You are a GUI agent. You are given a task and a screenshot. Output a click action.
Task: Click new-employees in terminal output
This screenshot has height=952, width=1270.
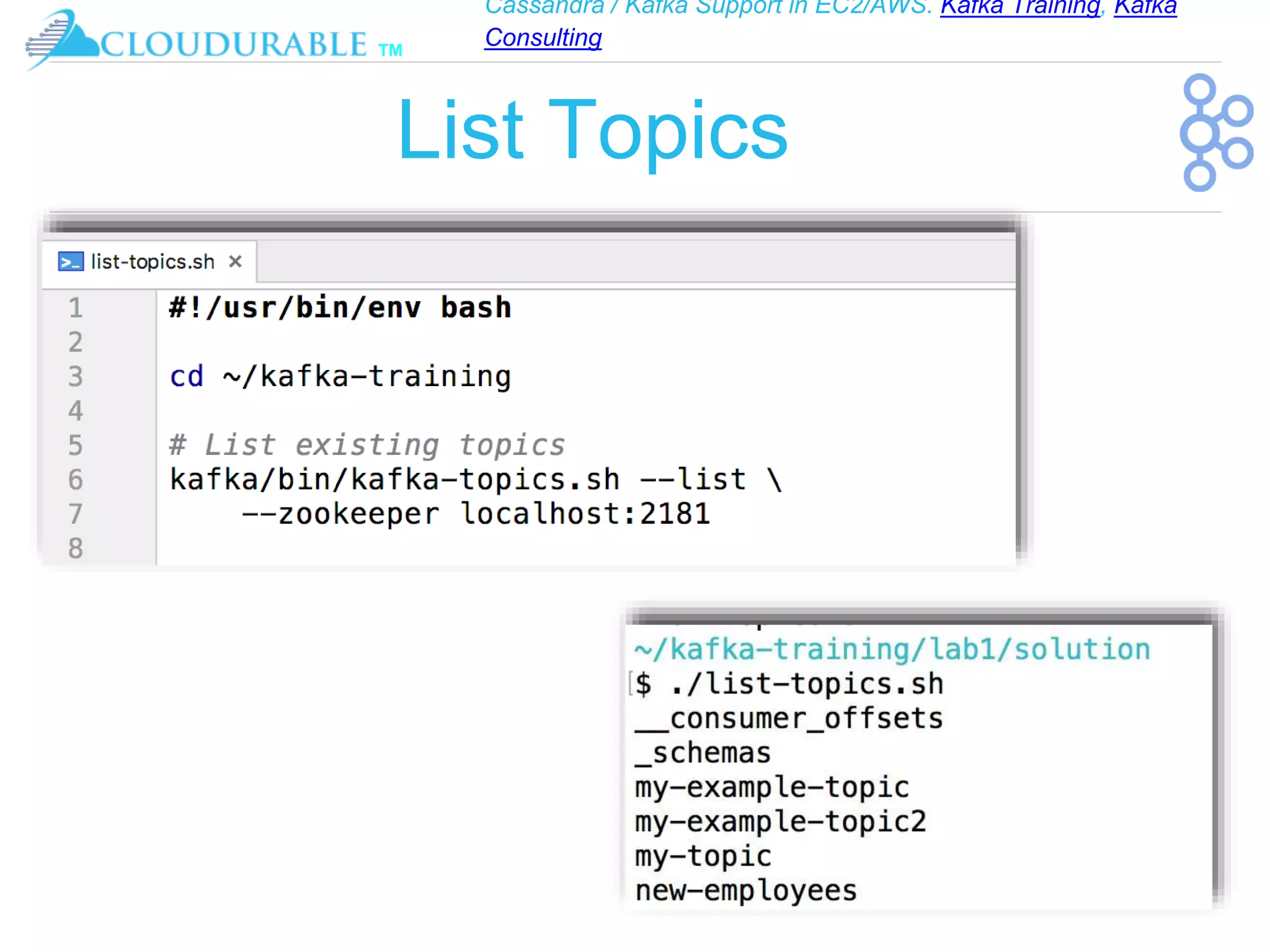coord(745,891)
